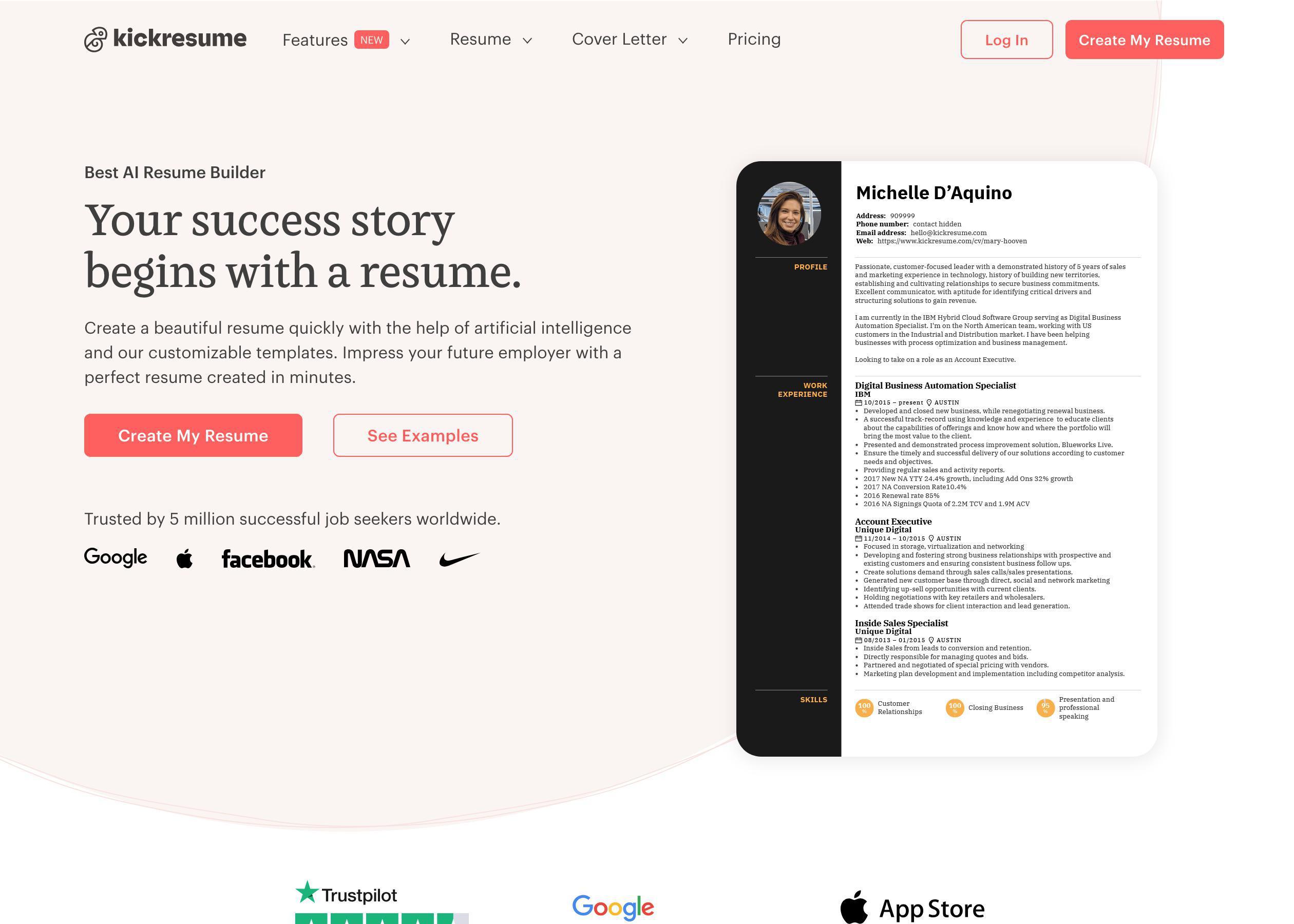The height and width of the screenshot is (924, 1294).
Task: Click the See Examples button
Action: (423, 434)
